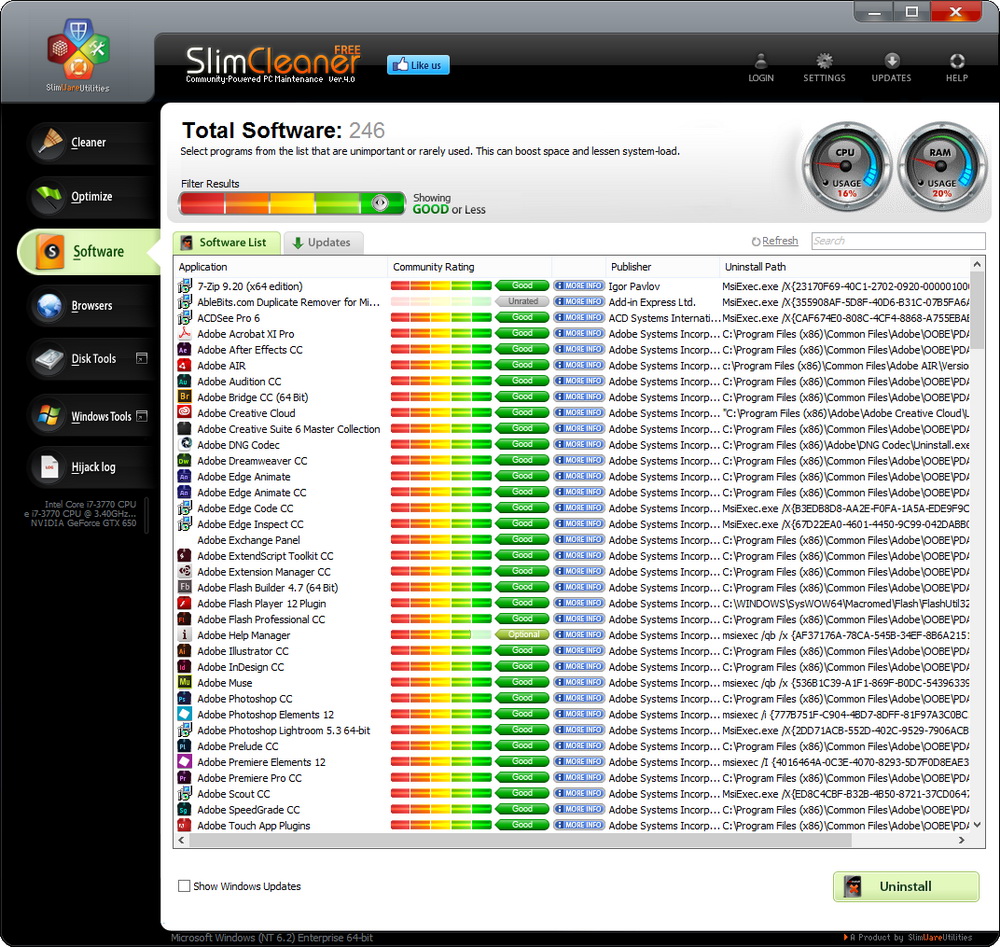Click the Adobe Audition CC icon

(x=184, y=381)
